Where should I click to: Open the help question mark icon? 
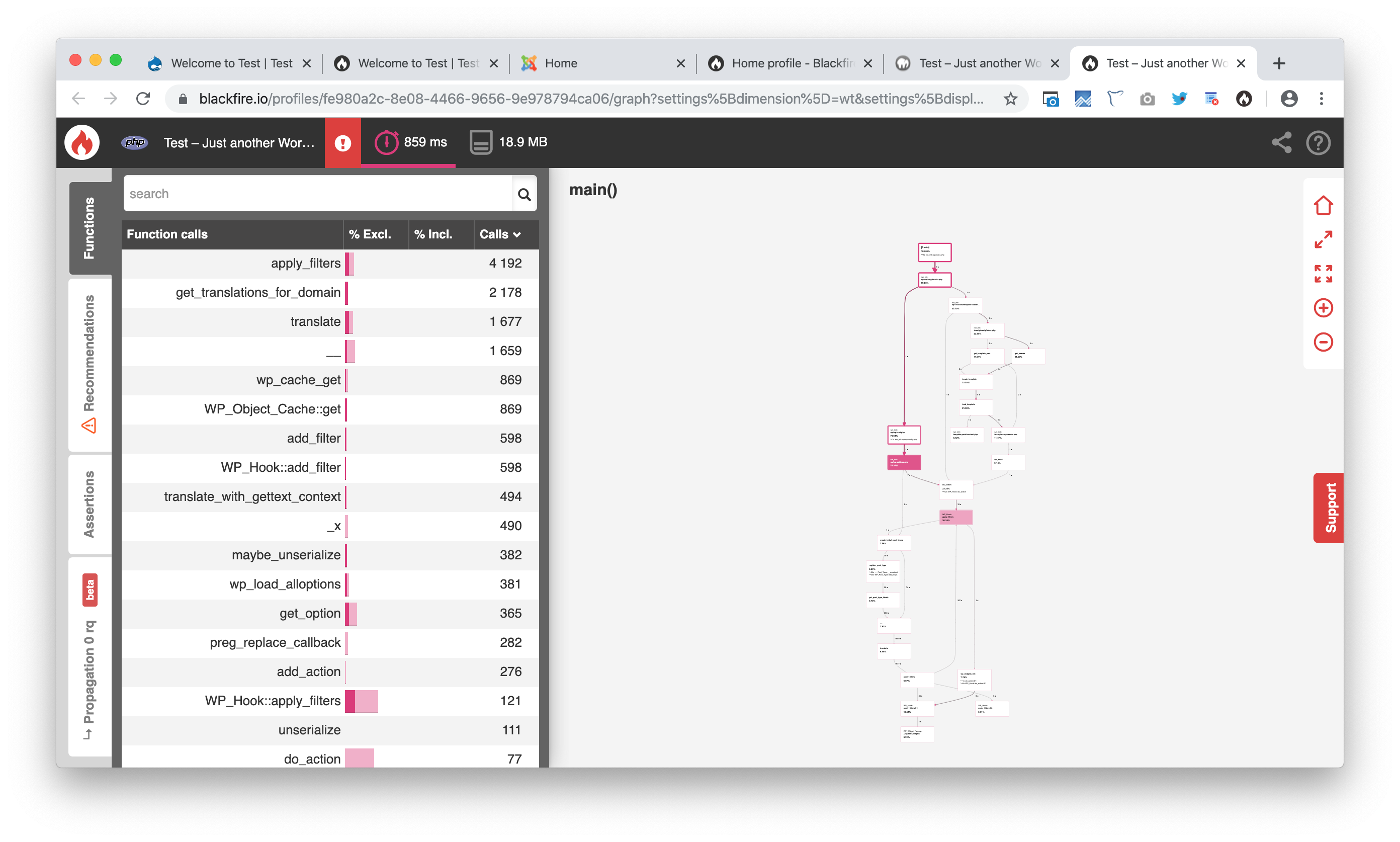[x=1318, y=143]
